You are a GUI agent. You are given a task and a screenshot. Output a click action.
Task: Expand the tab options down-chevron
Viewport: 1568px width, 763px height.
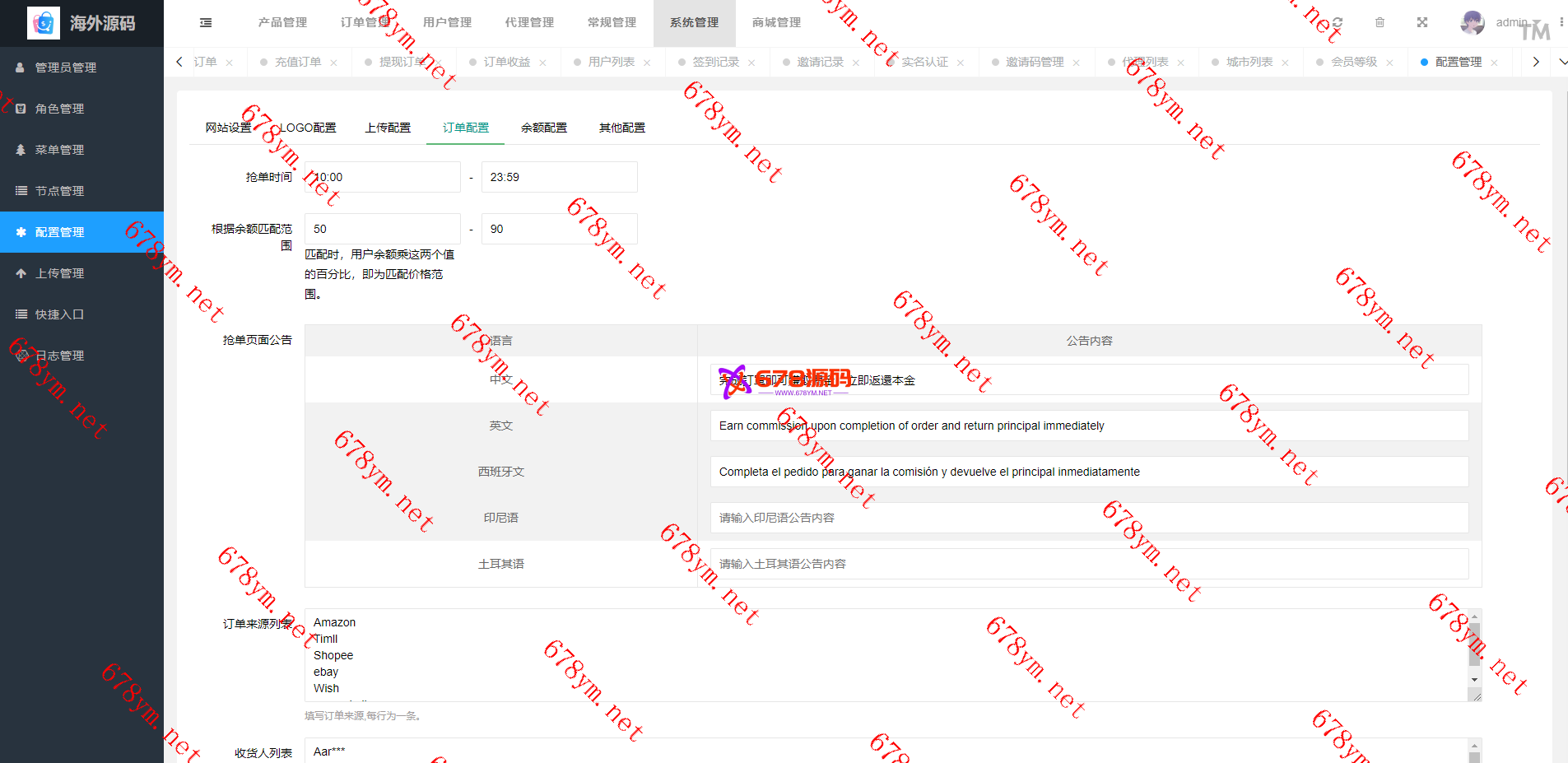coord(1561,62)
